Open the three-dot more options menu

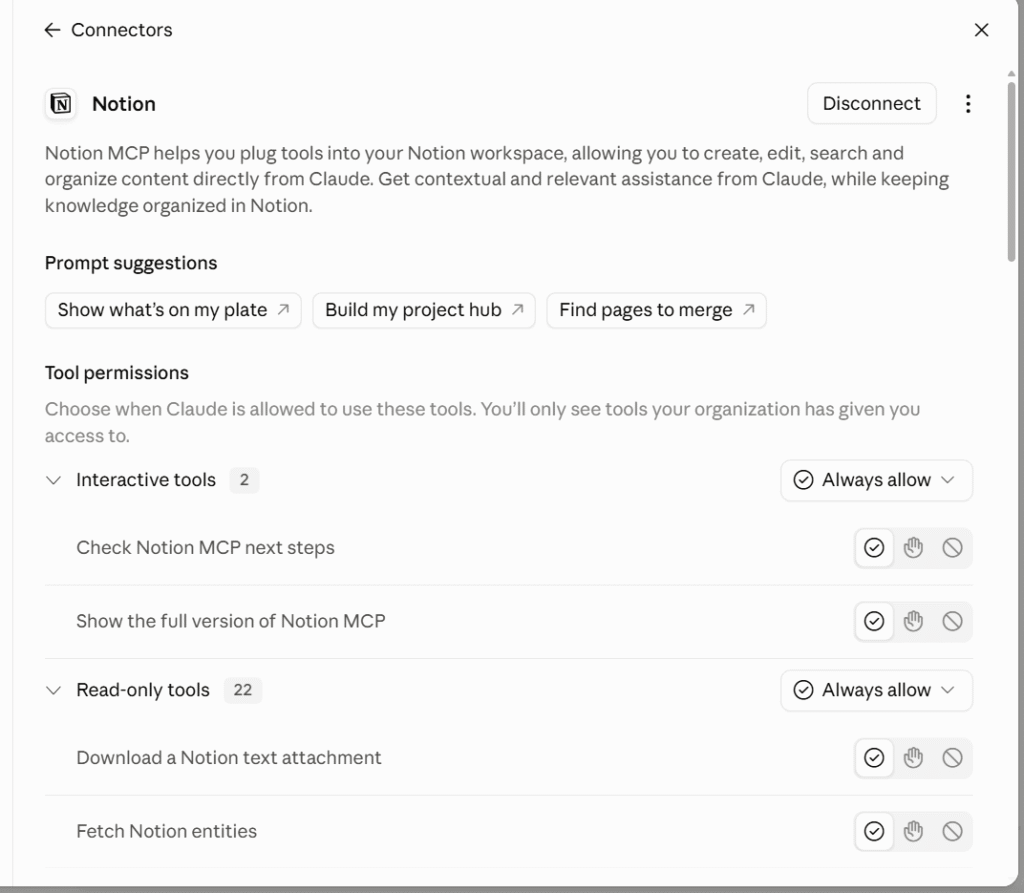pyautogui.click(x=968, y=104)
